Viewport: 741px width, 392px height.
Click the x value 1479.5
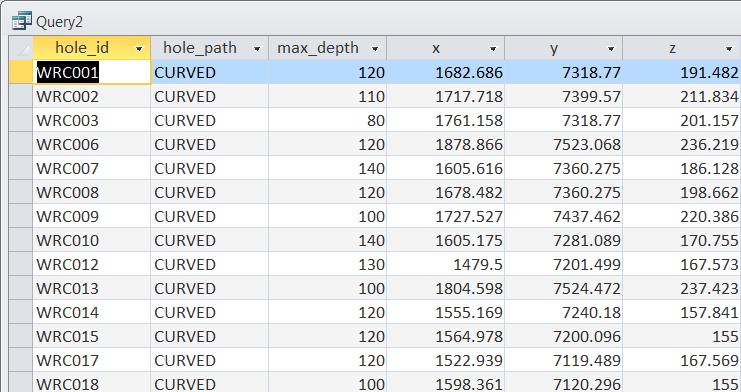(446, 264)
